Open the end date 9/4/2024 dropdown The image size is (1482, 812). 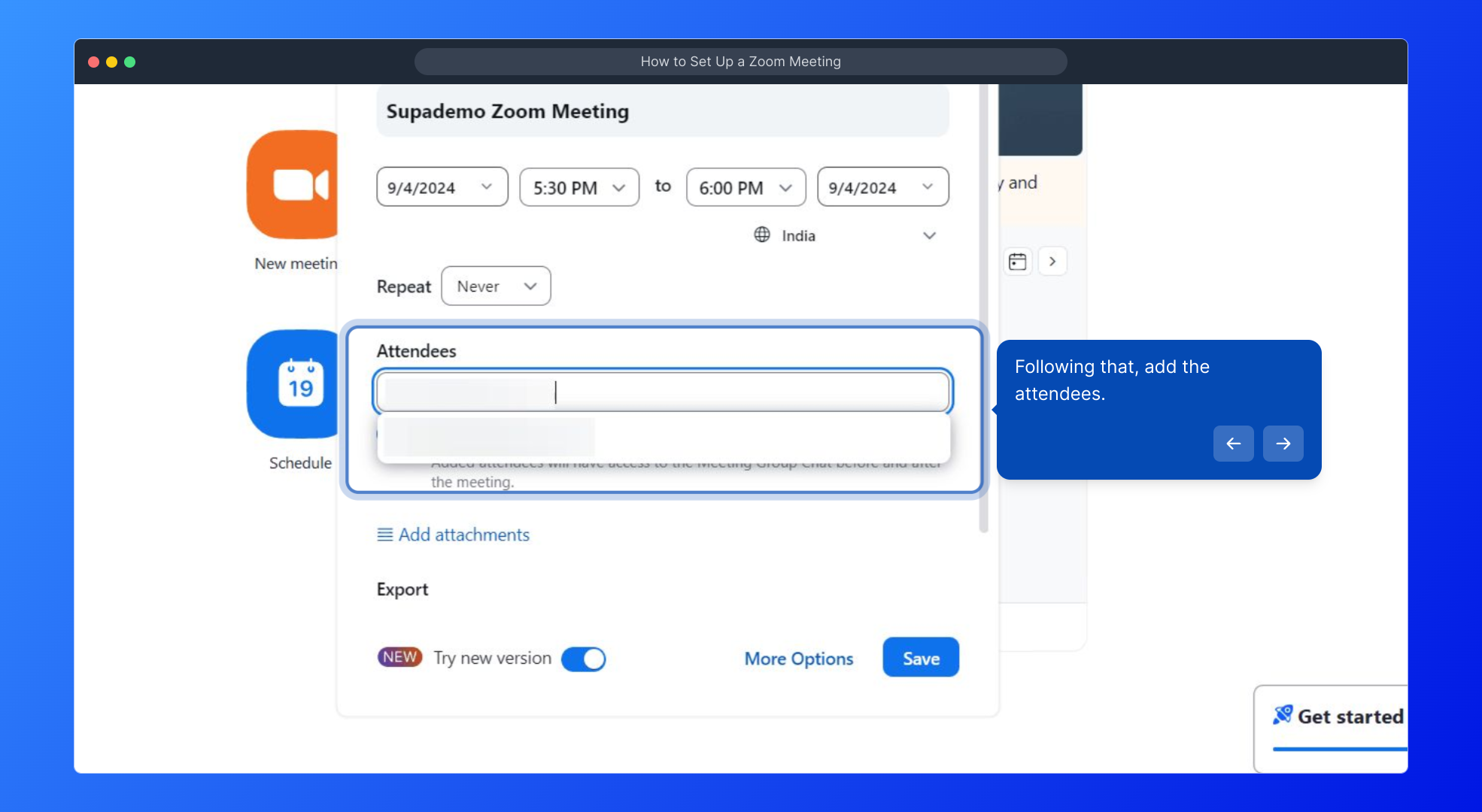click(882, 187)
